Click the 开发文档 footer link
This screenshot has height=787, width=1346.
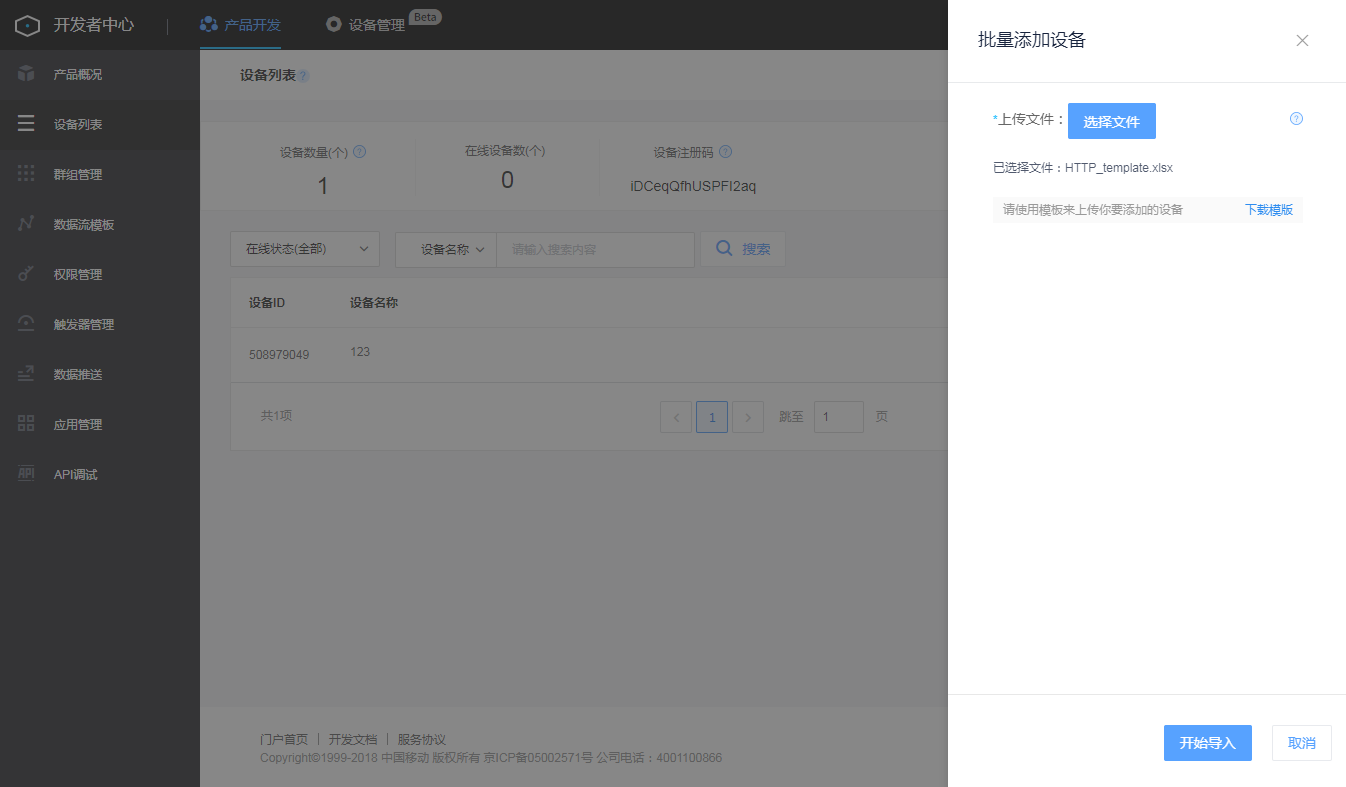pyautogui.click(x=353, y=740)
